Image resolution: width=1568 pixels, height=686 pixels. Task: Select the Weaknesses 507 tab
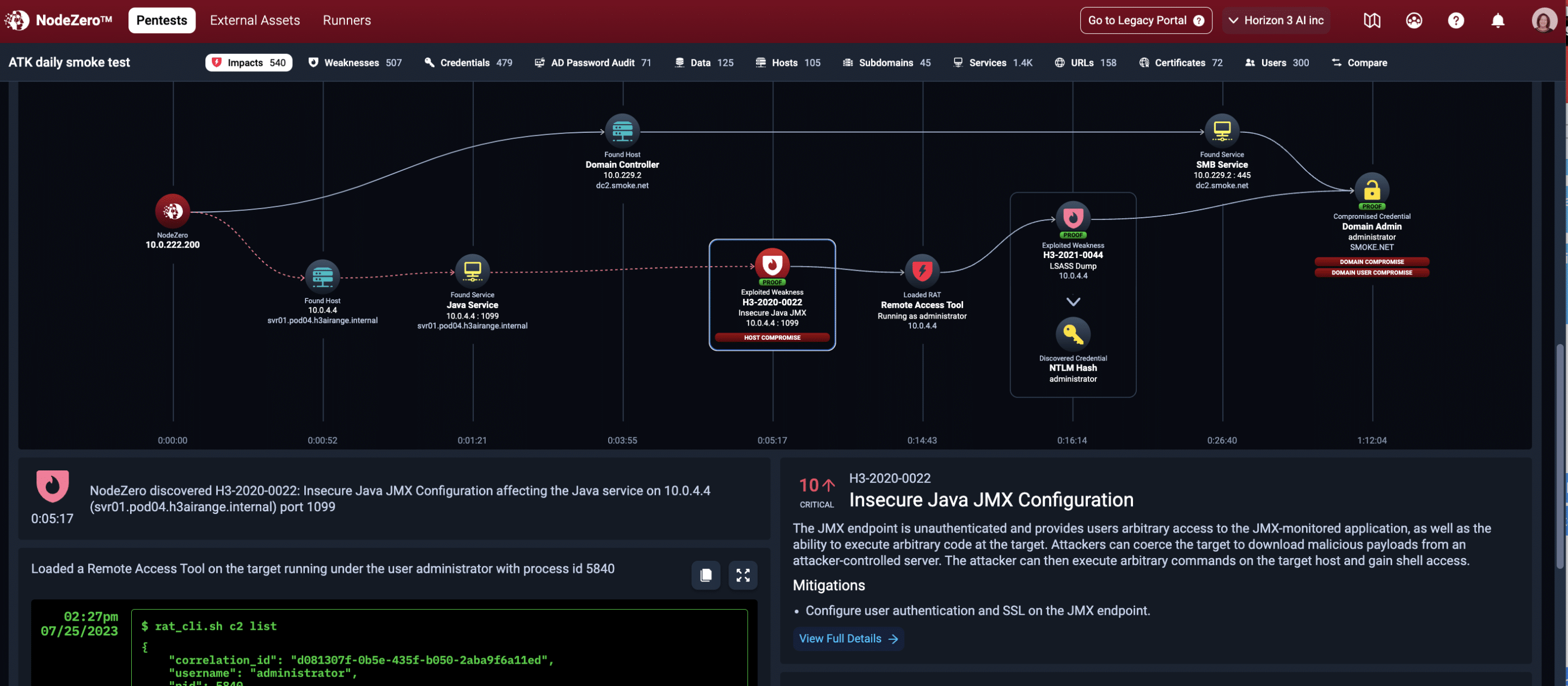click(355, 62)
